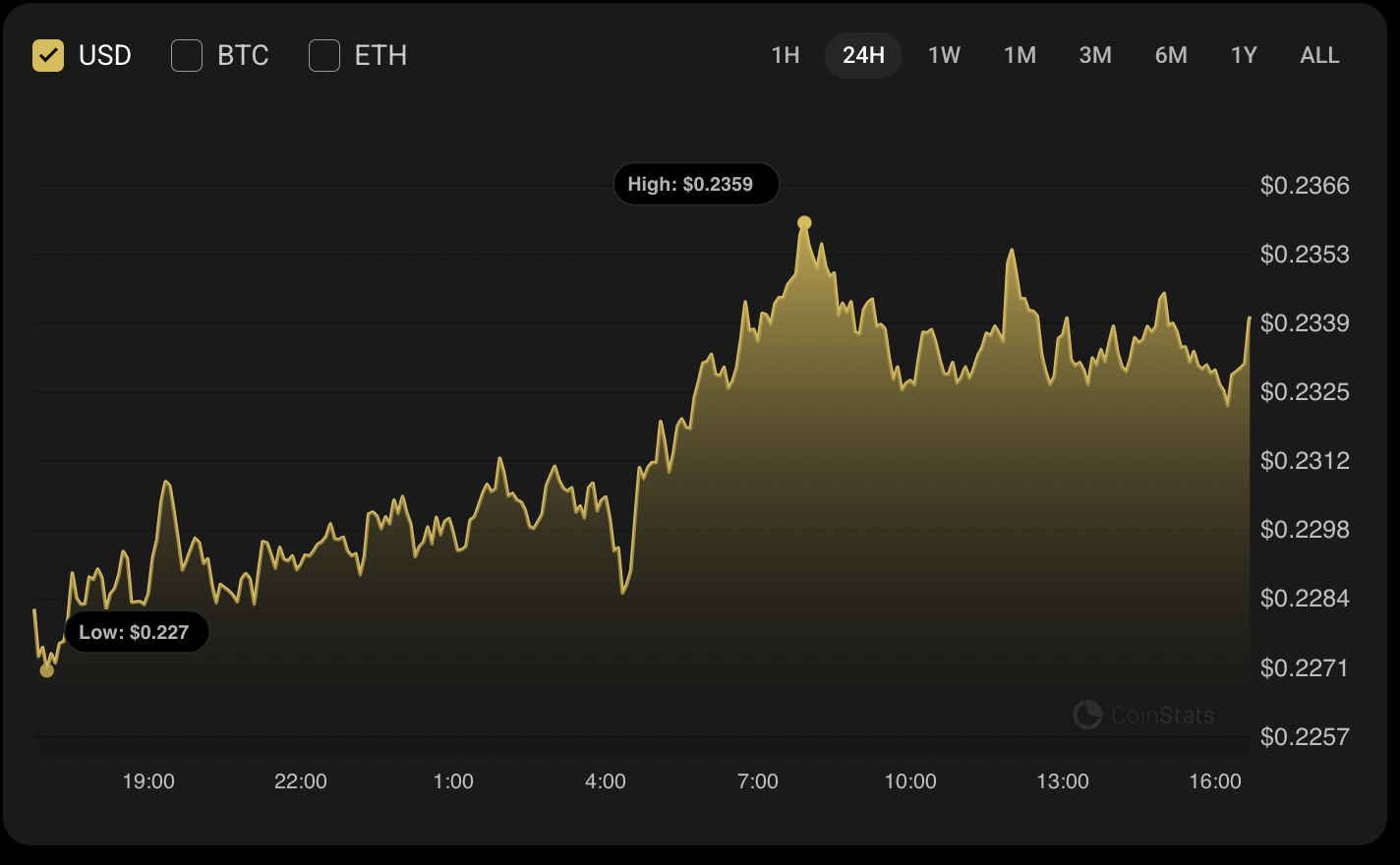The width and height of the screenshot is (1400, 865).
Task: Click the 16:00 time axis label
Action: pyautogui.click(x=1215, y=781)
